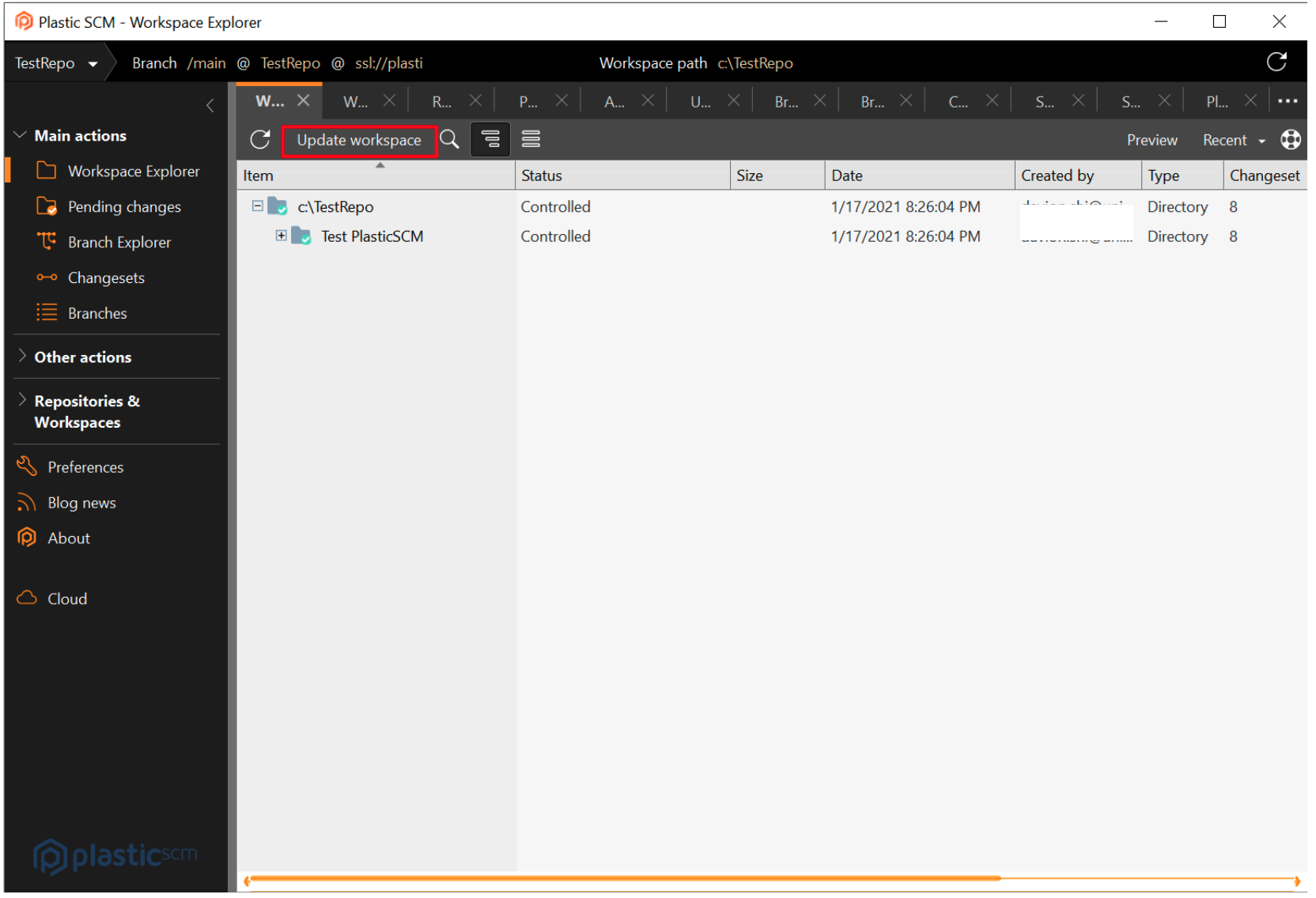Expand the Repositories & Workspaces section
The height and width of the screenshot is (898, 1316).
point(21,401)
